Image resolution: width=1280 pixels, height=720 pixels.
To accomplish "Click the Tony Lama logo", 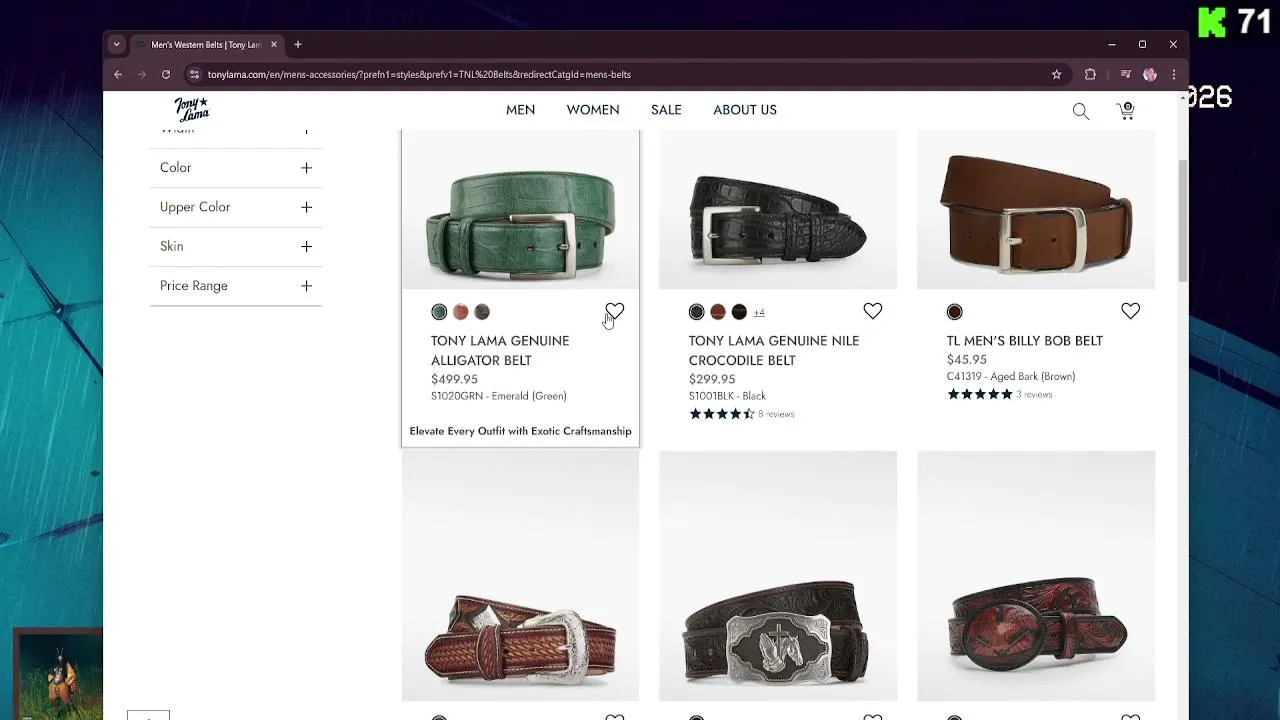I will coord(191,109).
